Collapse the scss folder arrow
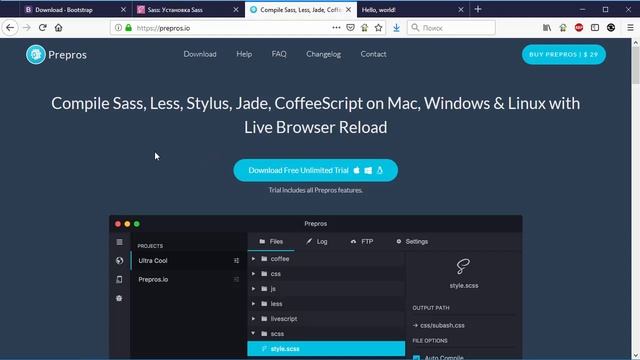 pos(253,333)
